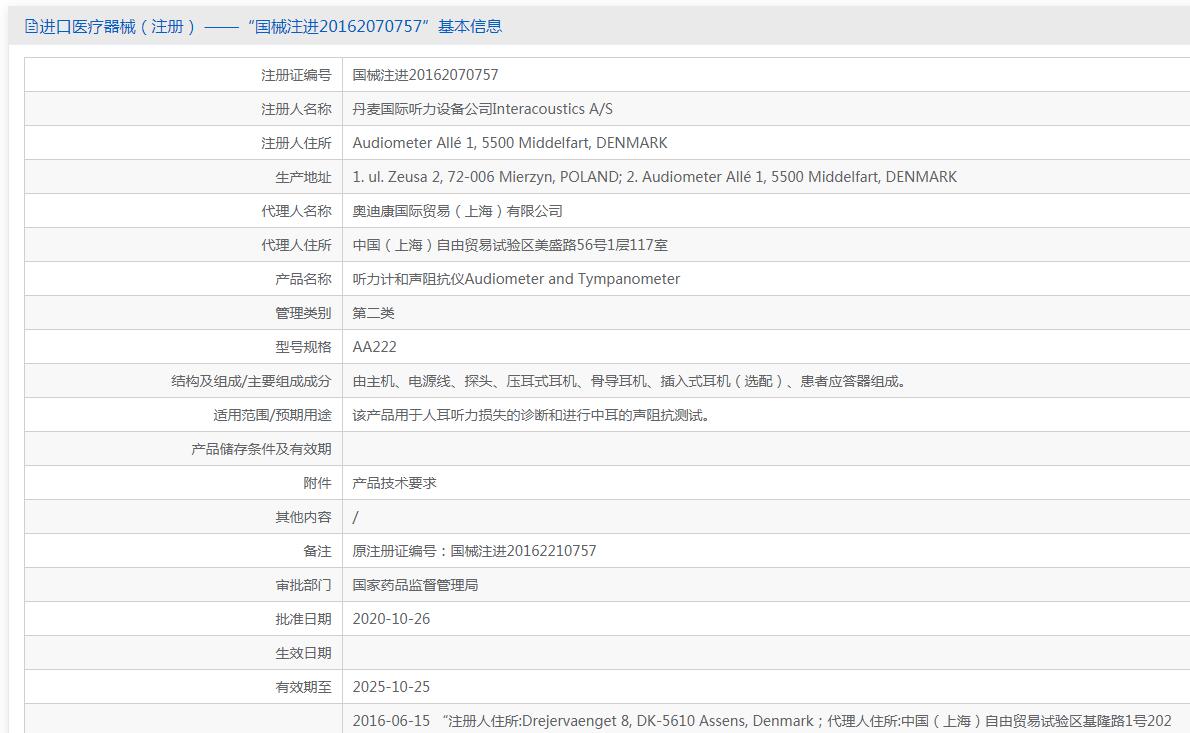Image resolution: width=1190 pixels, height=733 pixels.
Task: Select the composition text starting 由主机、电源线
Action: click(x=630, y=382)
